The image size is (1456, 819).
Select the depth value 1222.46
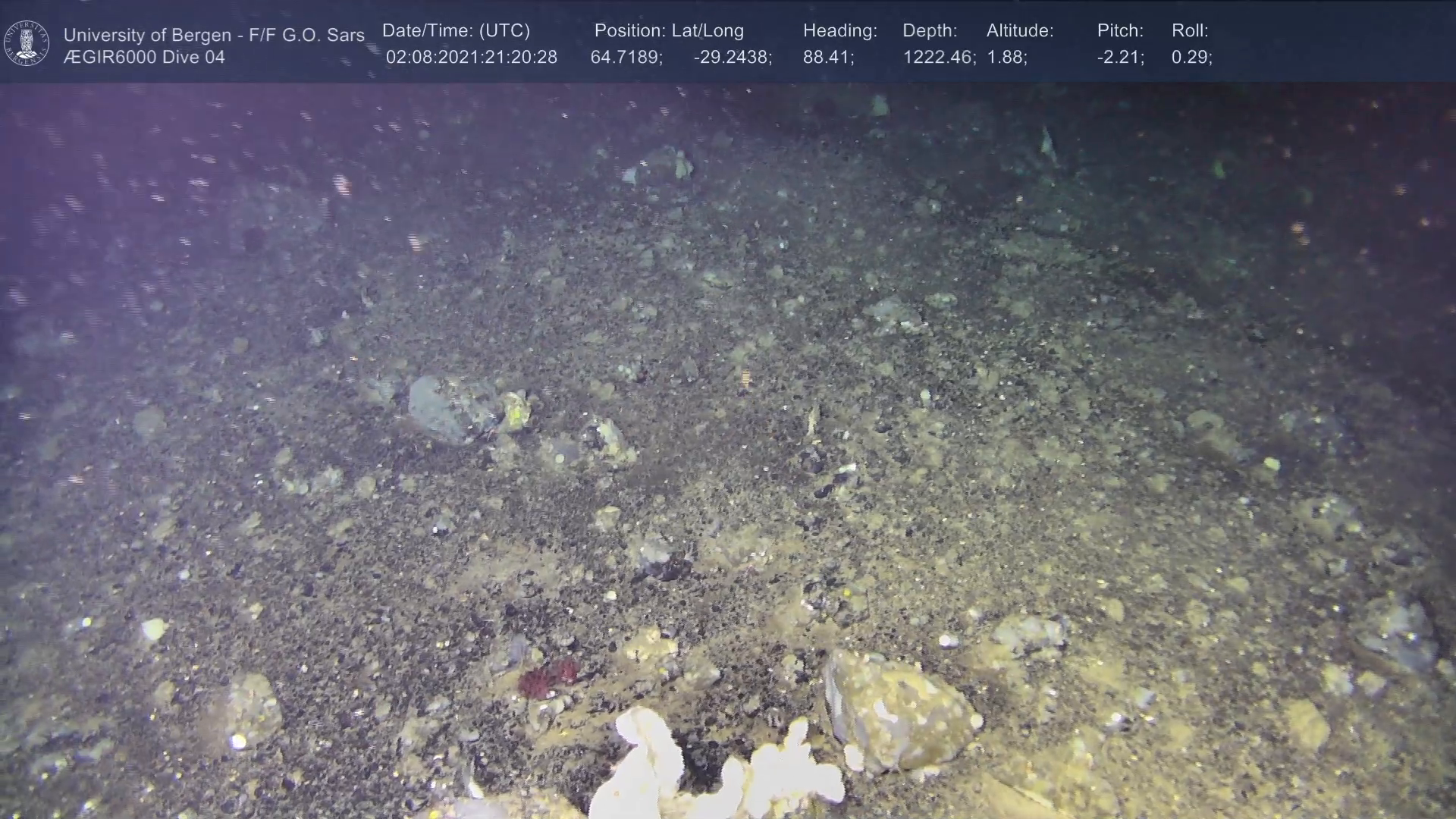click(x=938, y=58)
